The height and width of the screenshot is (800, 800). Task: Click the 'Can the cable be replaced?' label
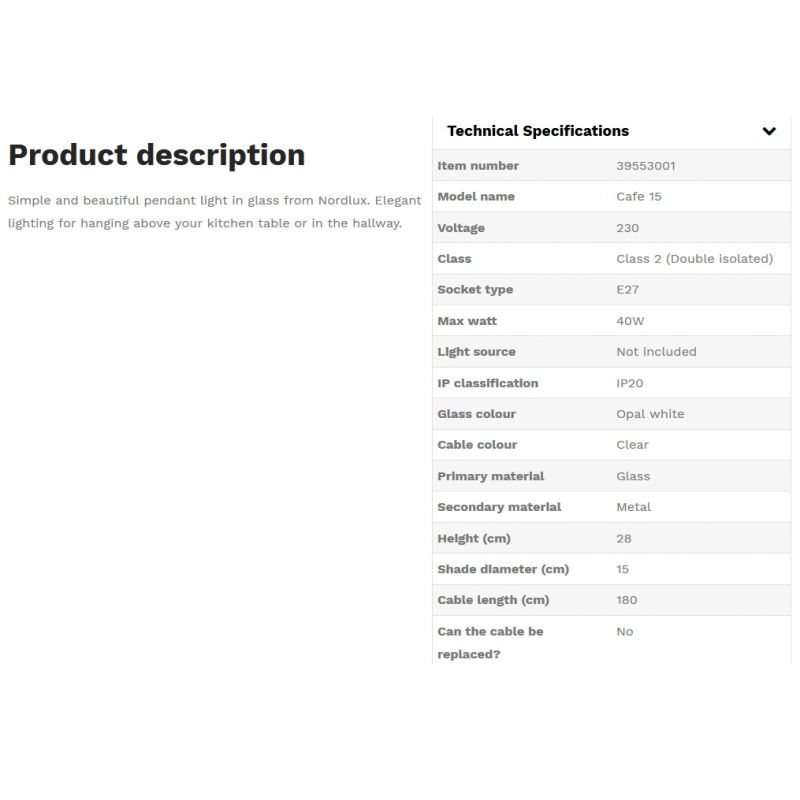[x=490, y=642]
